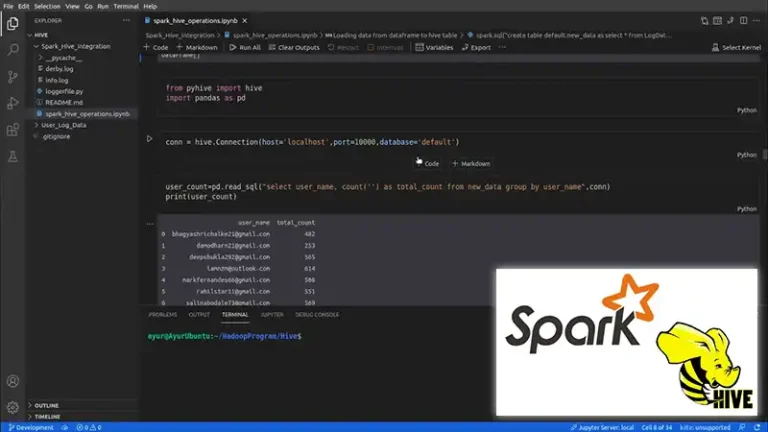Click Clear Outputs in notebook toolbar
Screen dimensions: 768x432
[x=294, y=48]
